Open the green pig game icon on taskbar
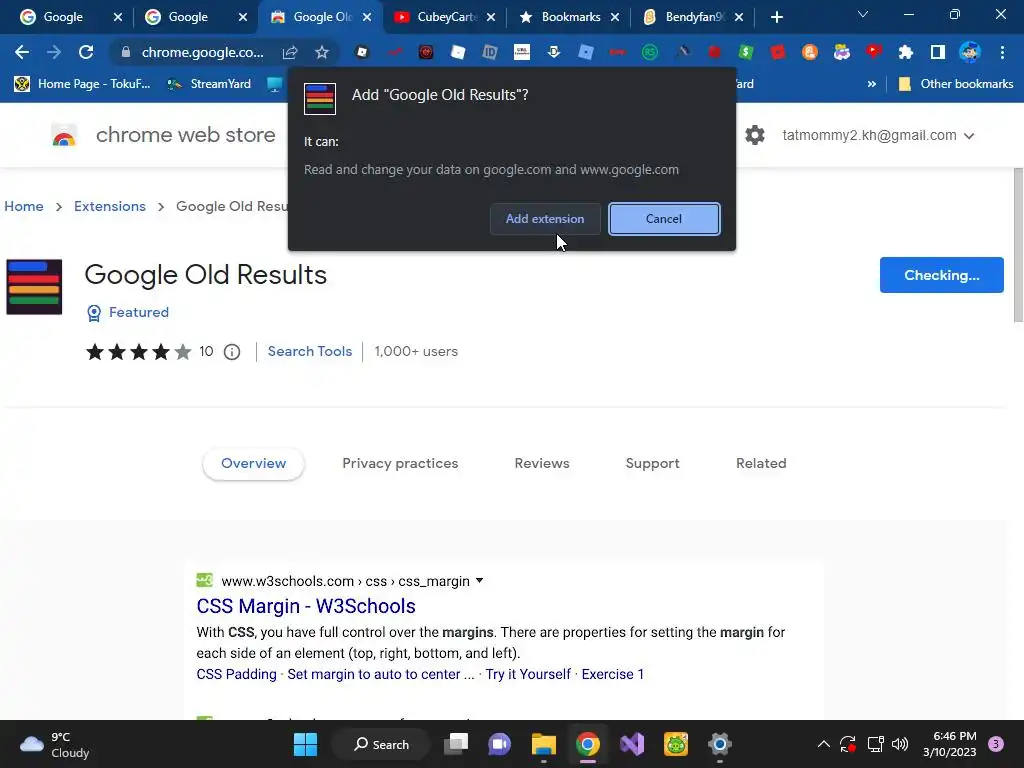 click(x=676, y=744)
